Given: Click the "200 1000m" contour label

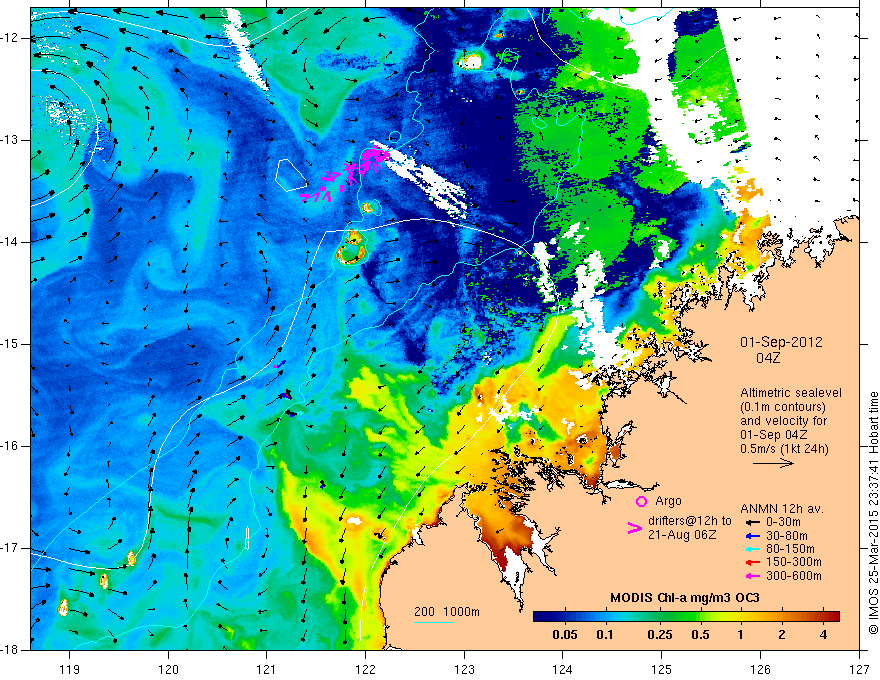Looking at the screenshot, I should (447, 612).
